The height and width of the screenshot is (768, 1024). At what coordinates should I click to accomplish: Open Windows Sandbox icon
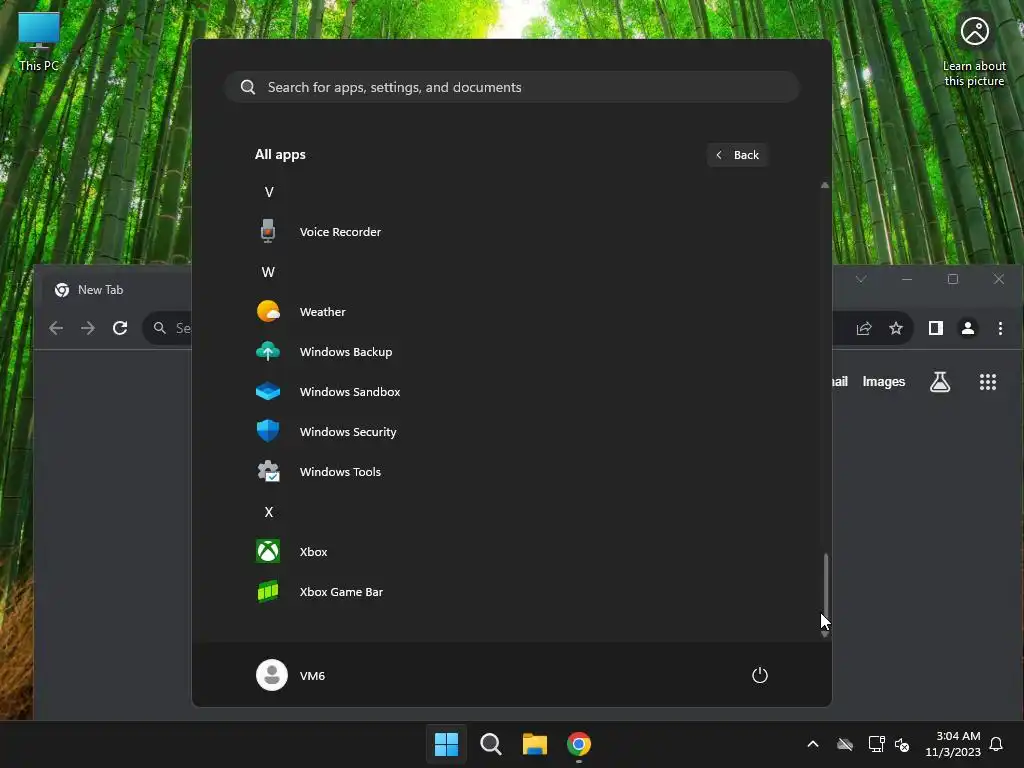268,391
